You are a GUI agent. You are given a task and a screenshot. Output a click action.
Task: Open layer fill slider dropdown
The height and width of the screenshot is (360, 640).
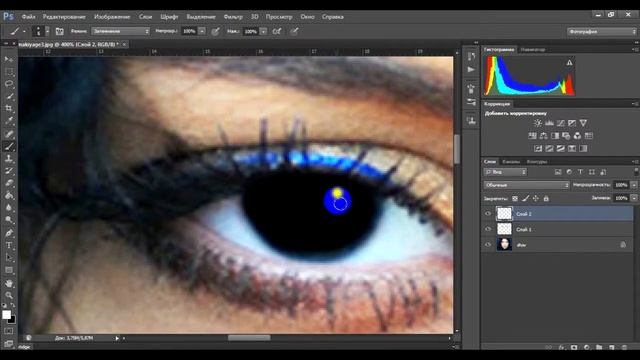(x=634, y=198)
